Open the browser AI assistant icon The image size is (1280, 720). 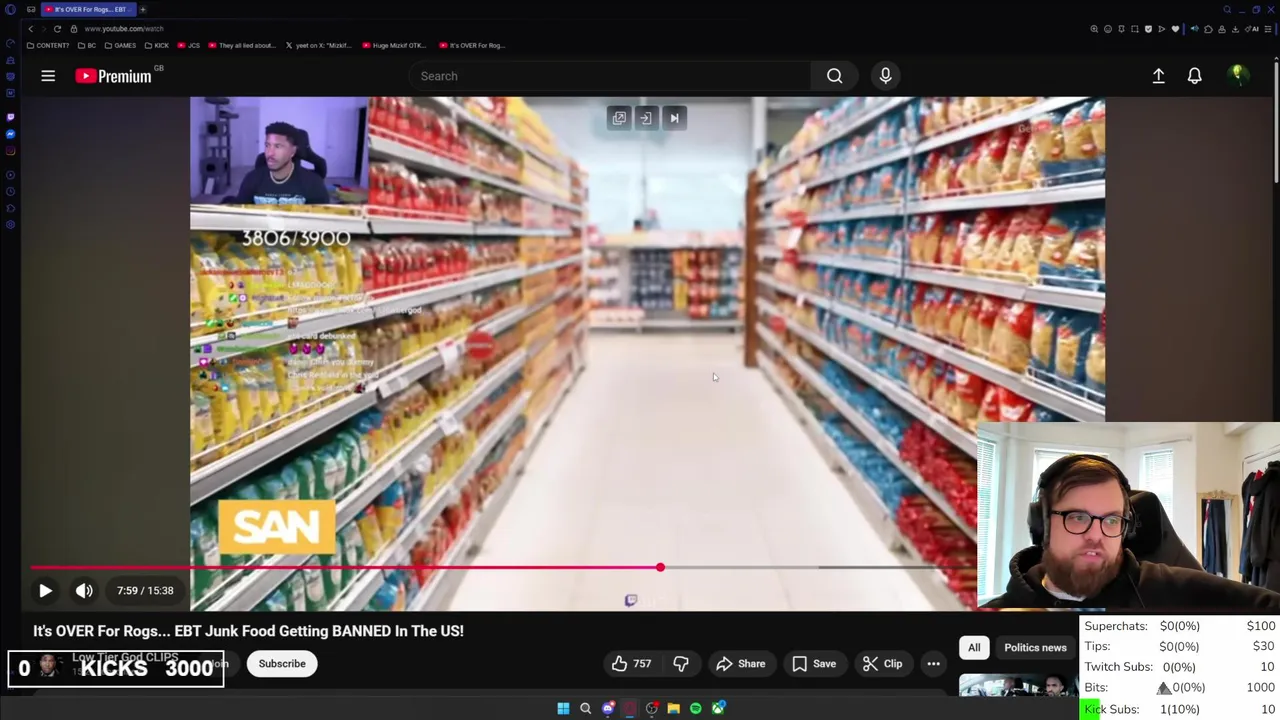point(1251,29)
